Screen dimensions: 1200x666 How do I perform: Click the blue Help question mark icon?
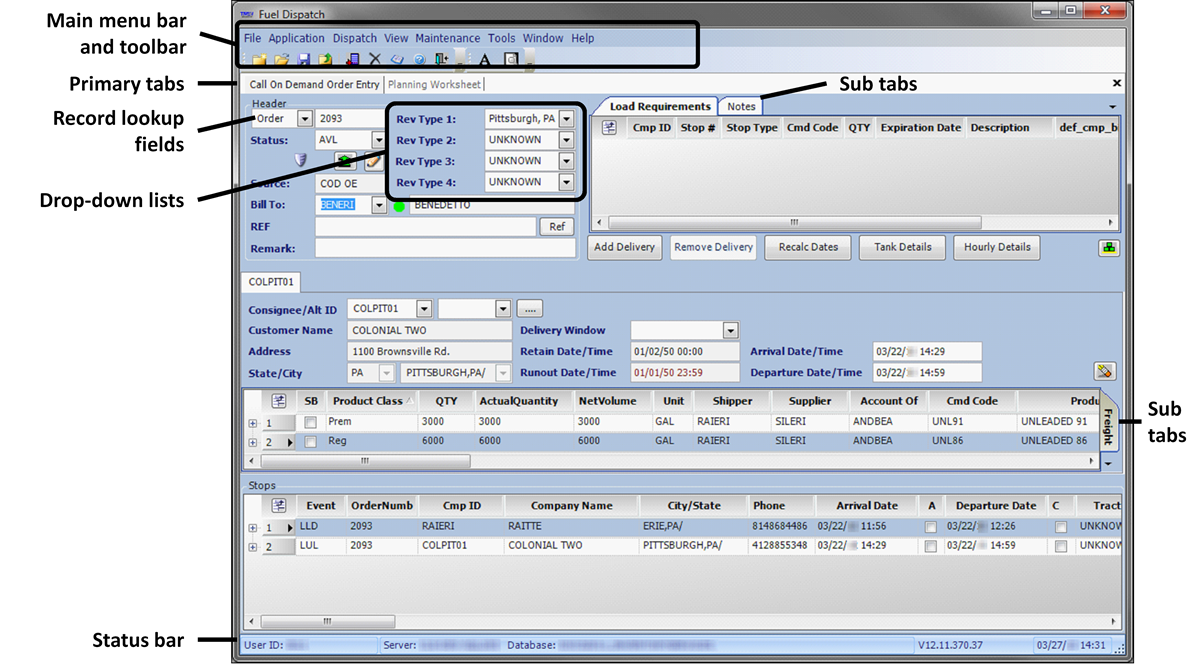420,60
